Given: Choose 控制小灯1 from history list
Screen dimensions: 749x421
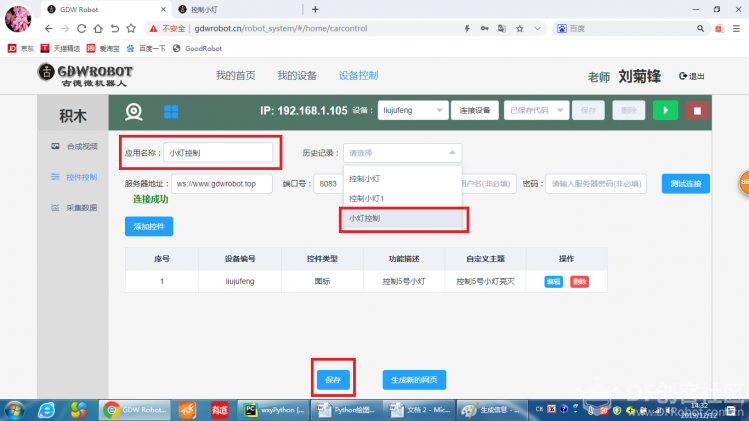Looking at the screenshot, I should (x=403, y=198).
